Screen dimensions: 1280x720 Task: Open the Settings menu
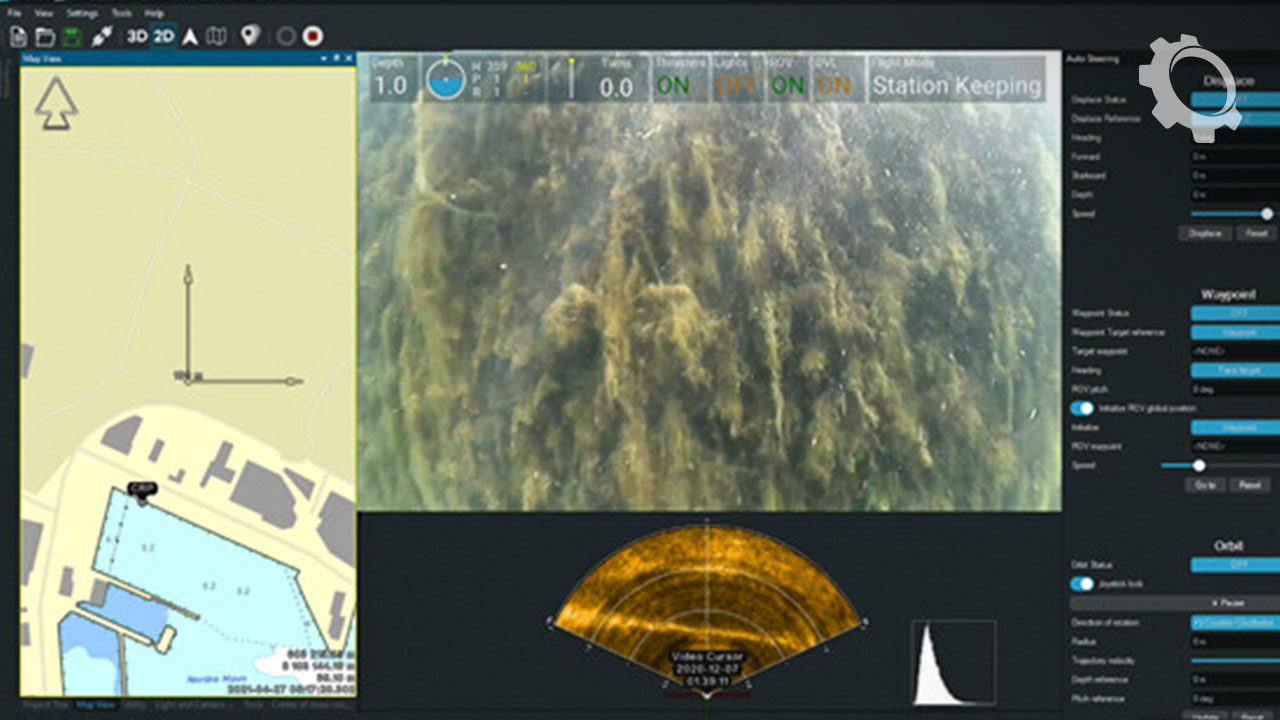pyautogui.click(x=82, y=14)
